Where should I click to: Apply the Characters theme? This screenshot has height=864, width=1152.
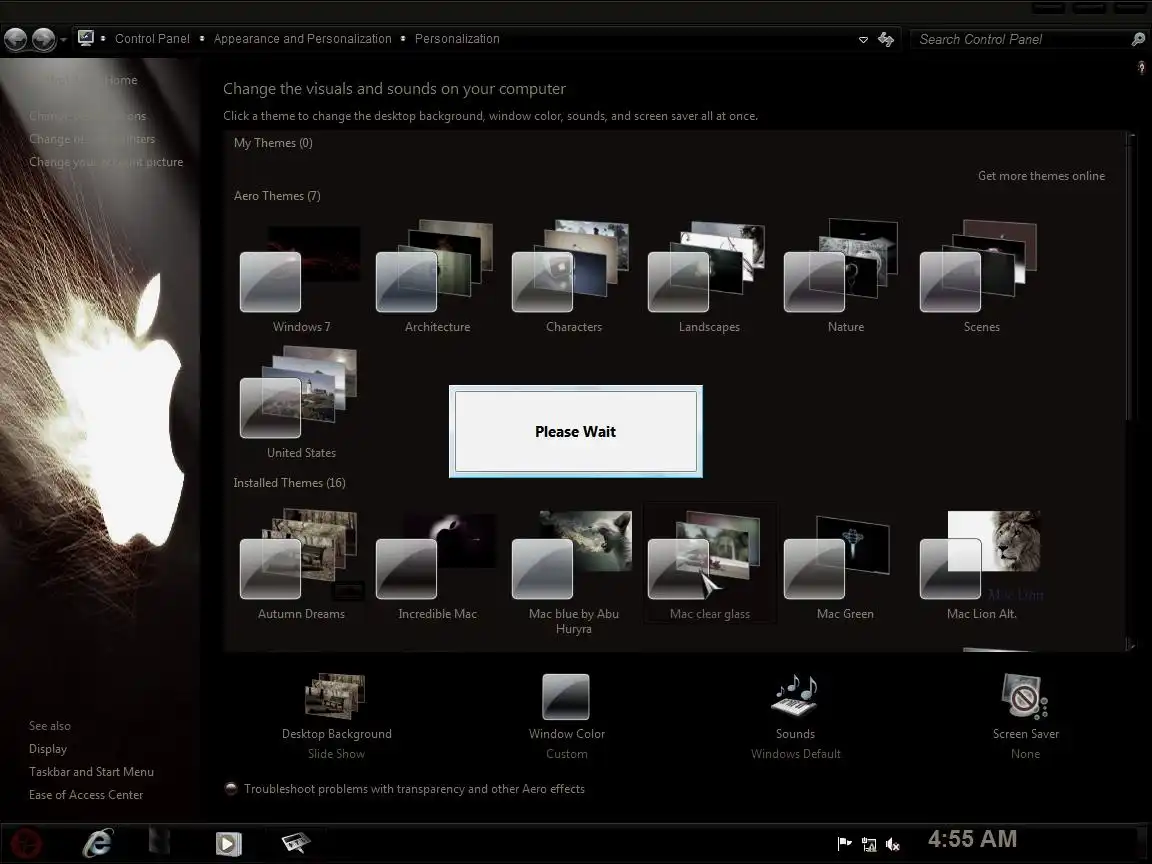[573, 278]
